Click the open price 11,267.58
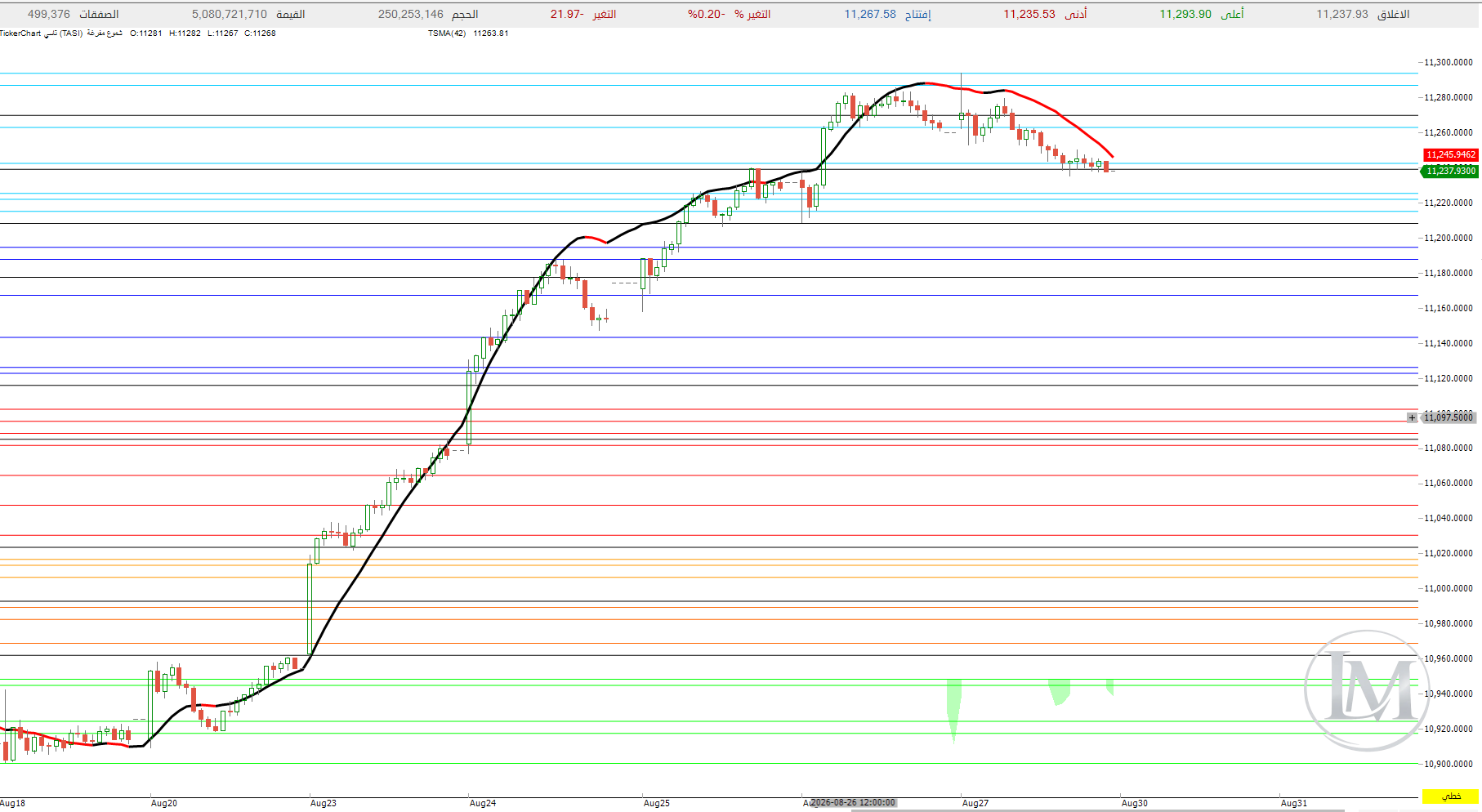 click(x=870, y=15)
